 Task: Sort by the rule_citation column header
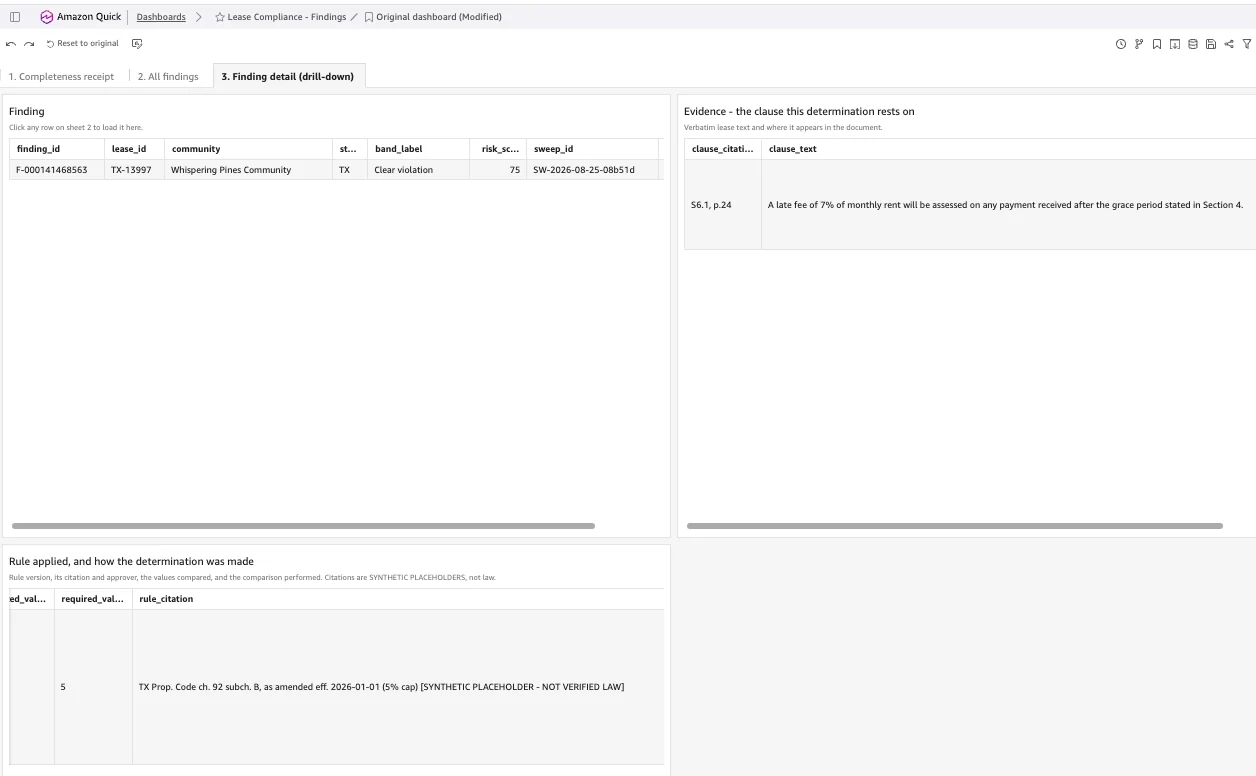coord(398,599)
